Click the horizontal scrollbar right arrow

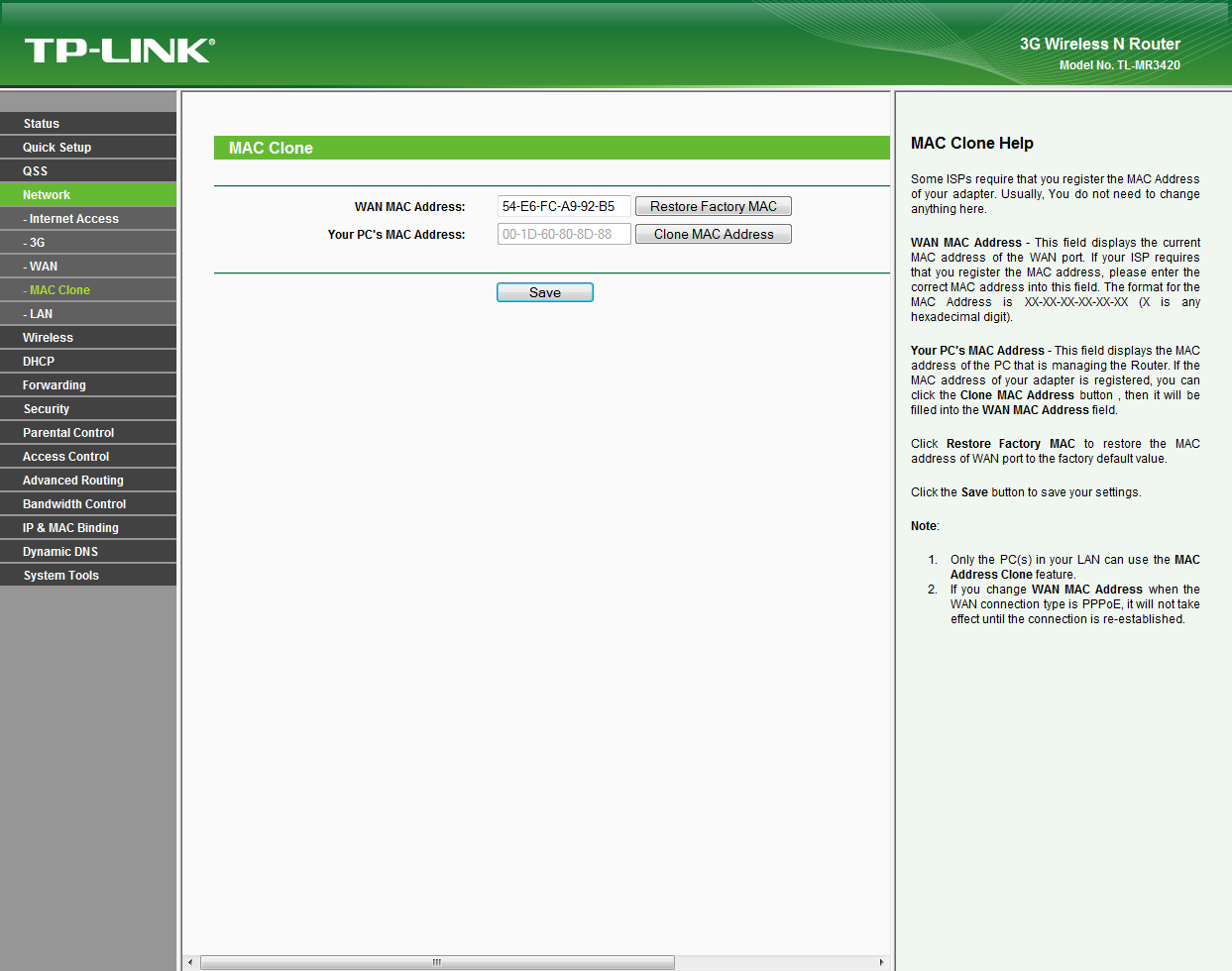tap(881, 962)
